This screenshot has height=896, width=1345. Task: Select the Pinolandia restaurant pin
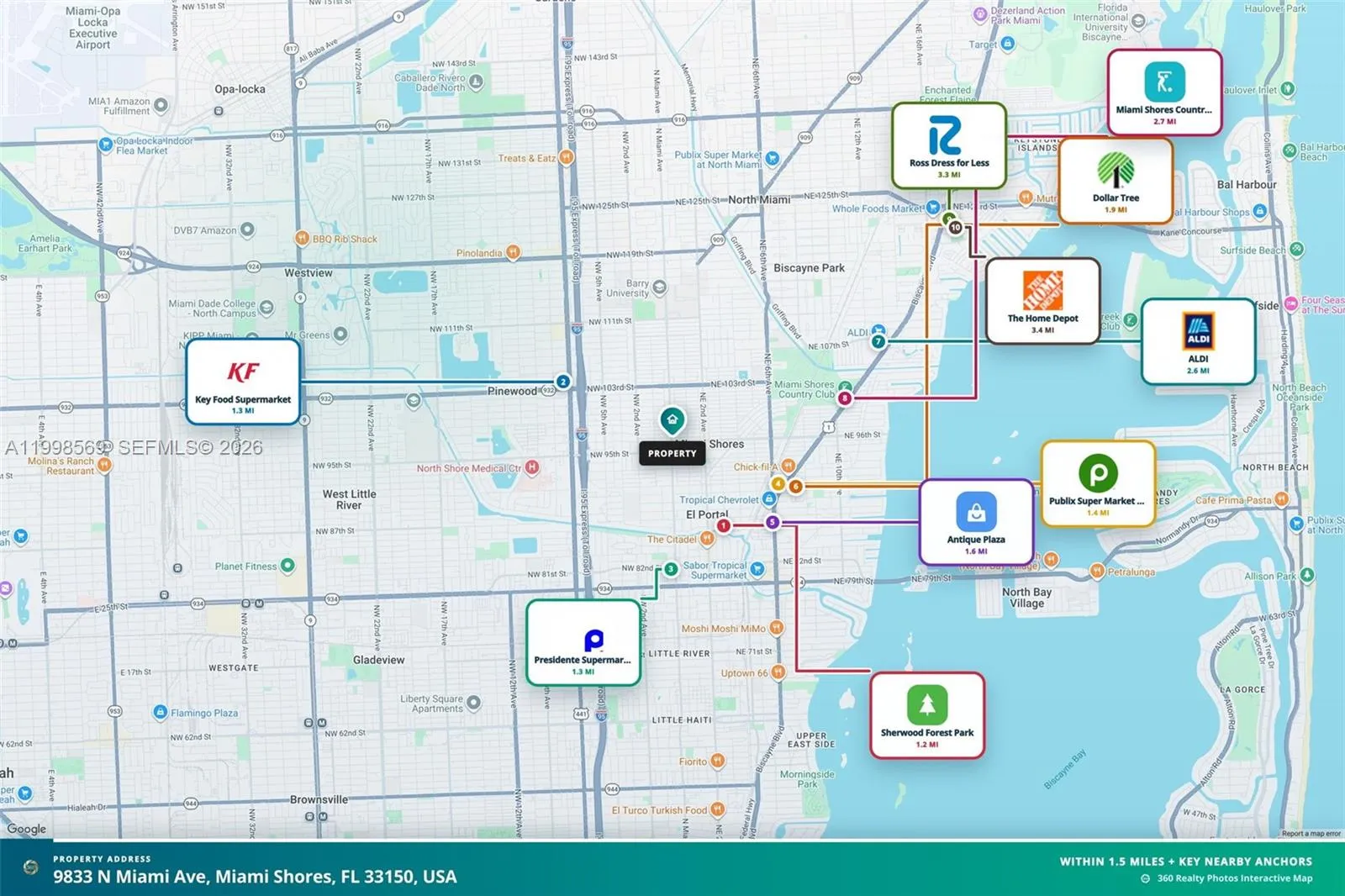coord(513,252)
